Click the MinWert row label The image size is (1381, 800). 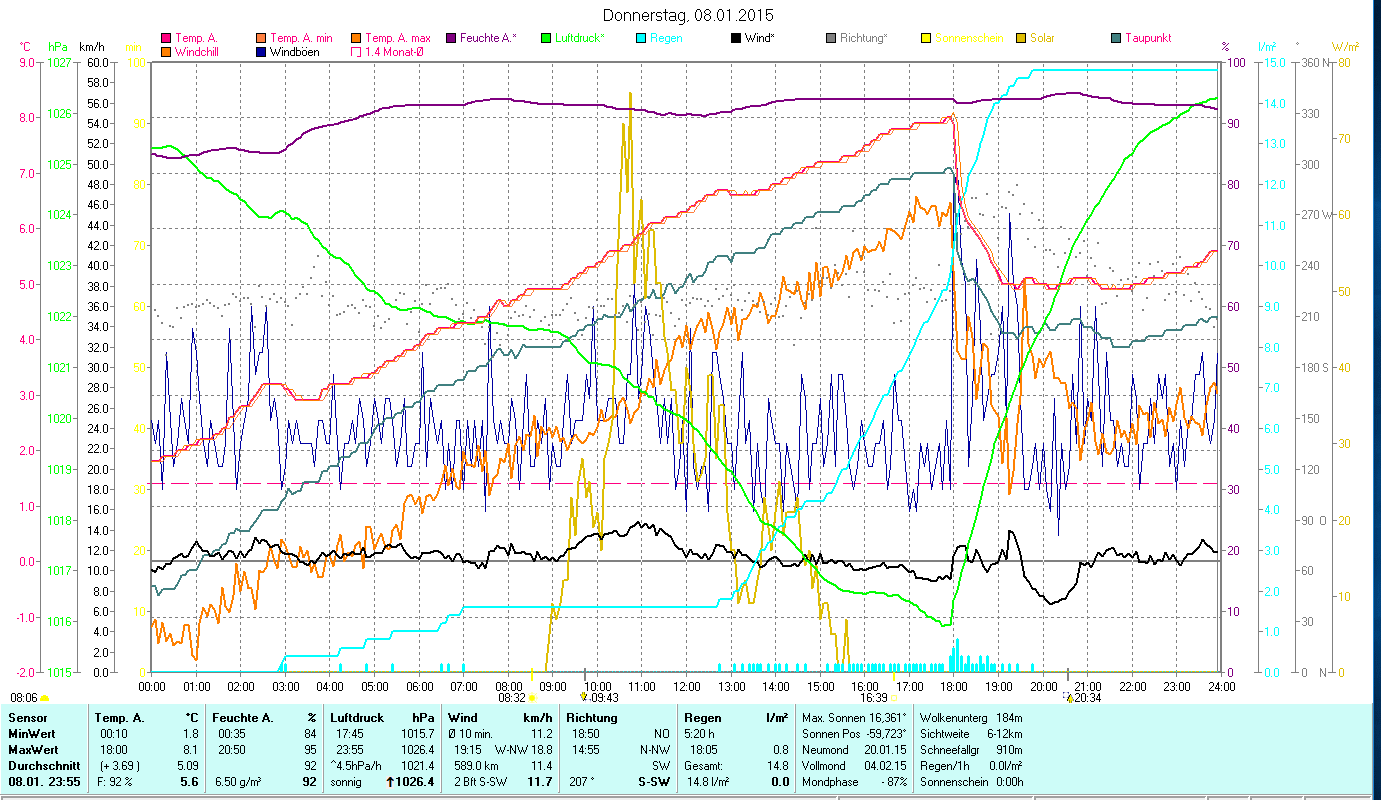click(32, 733)
